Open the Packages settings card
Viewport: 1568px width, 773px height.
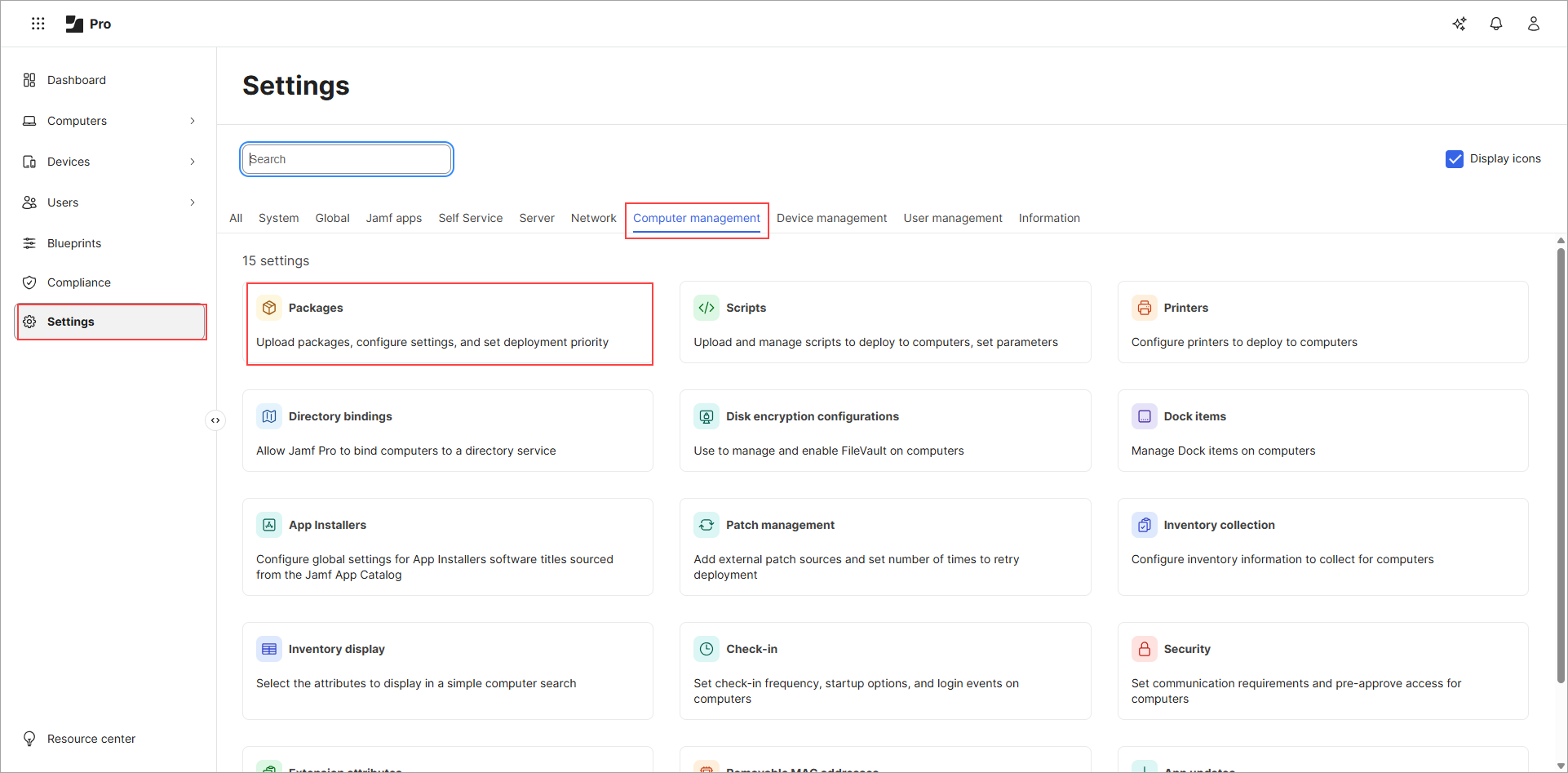click(450, 324)
